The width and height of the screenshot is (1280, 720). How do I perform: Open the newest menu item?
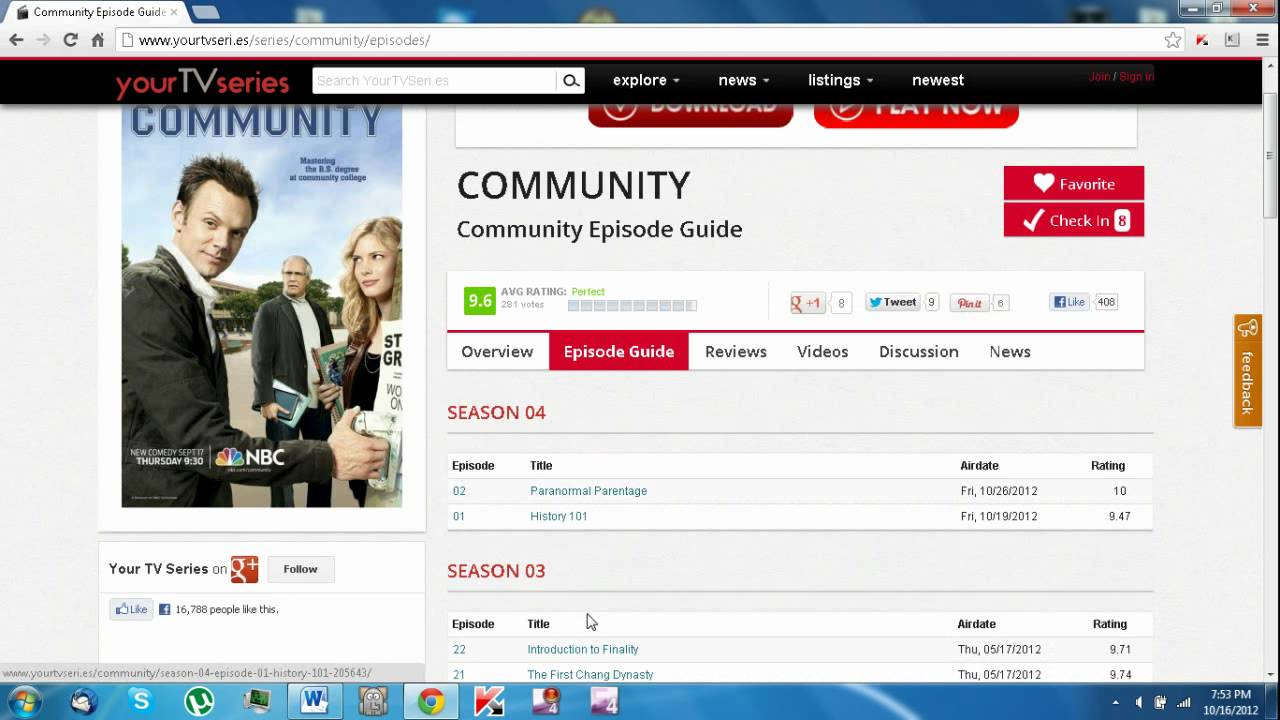pos(938,80)
